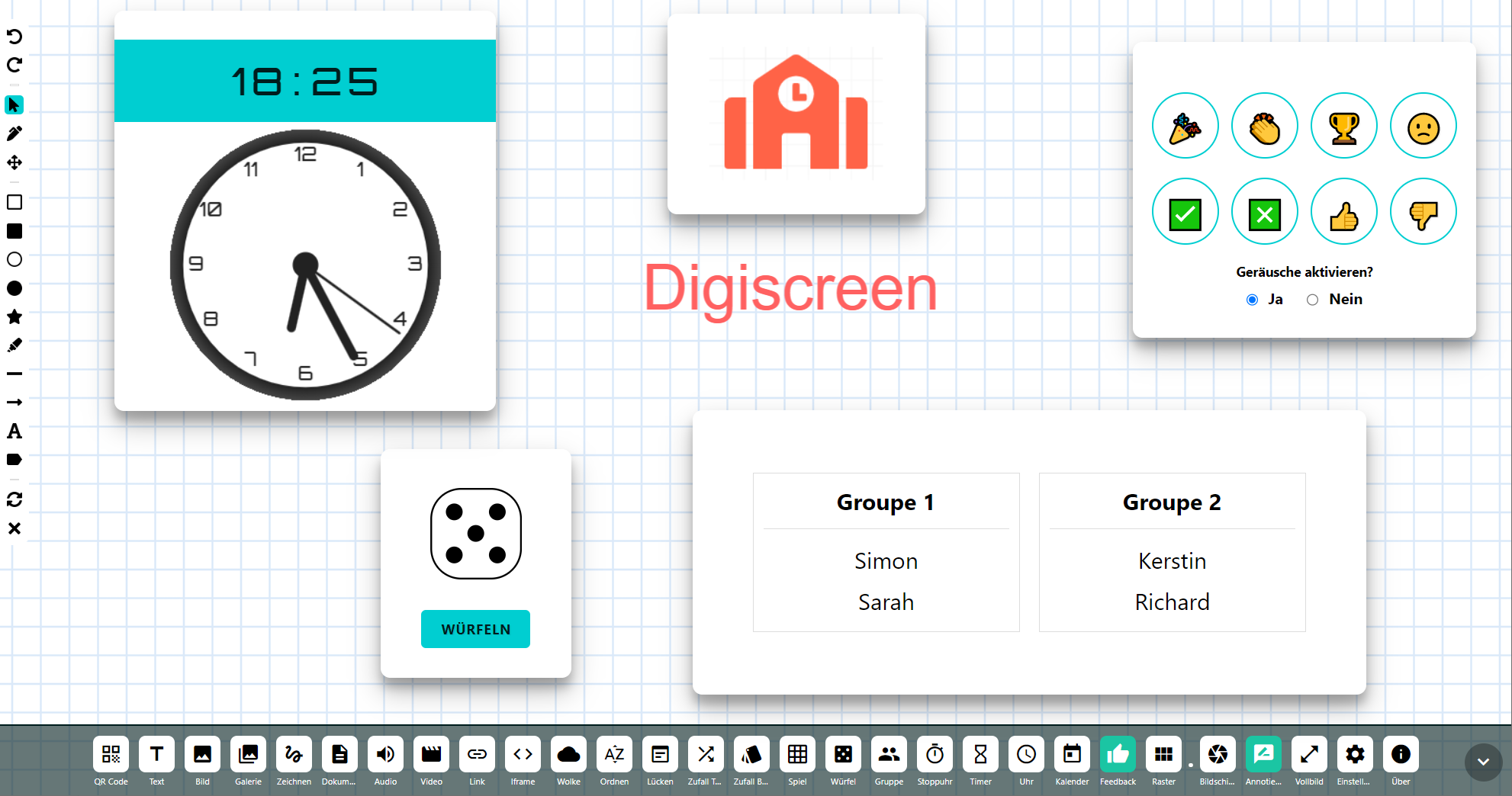Choose the text annotation A tool

[x=14, y=431]
